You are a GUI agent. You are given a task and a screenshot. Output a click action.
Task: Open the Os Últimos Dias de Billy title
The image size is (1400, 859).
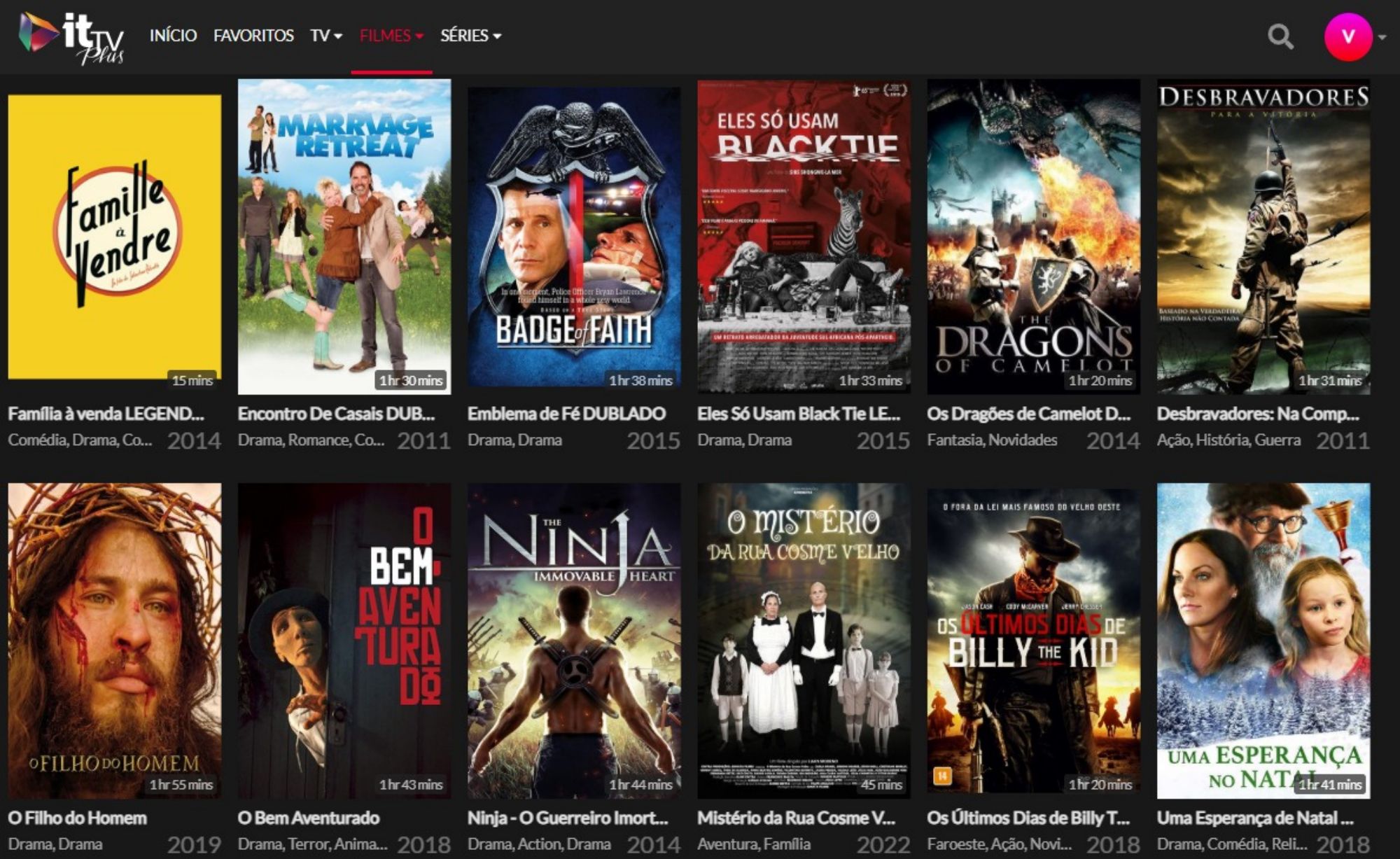[x=1028, y=818]
